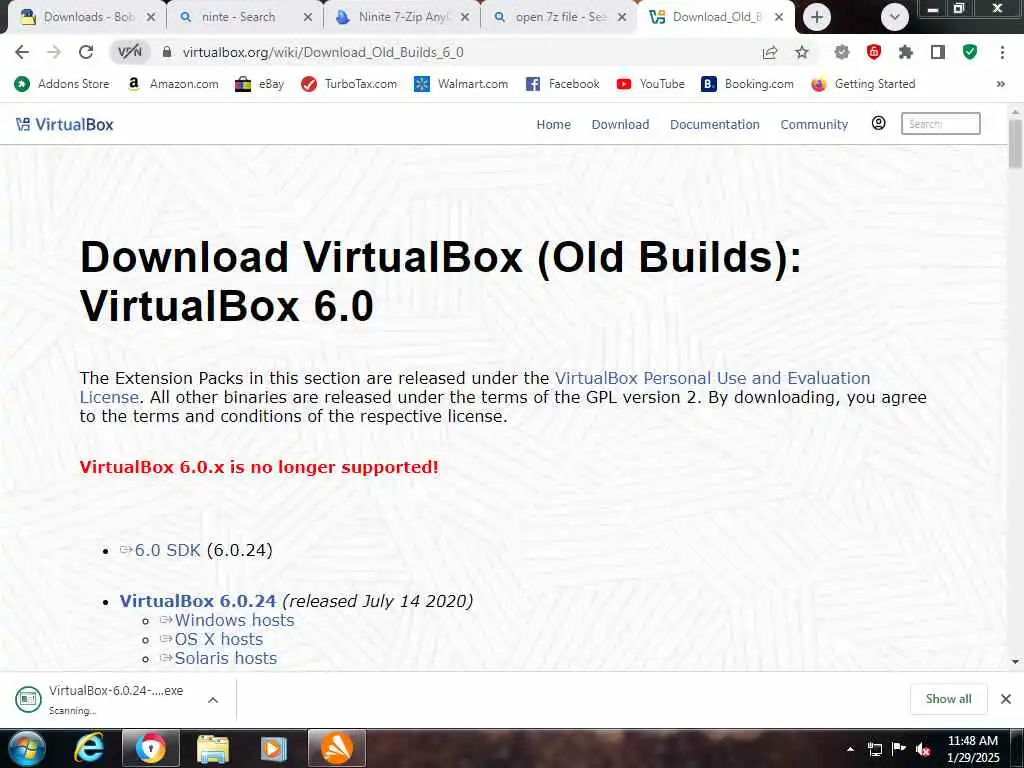Screen dimensions: 1024x768
Task: Open the gray gear extension icon
Action: (x=842, y=52)
